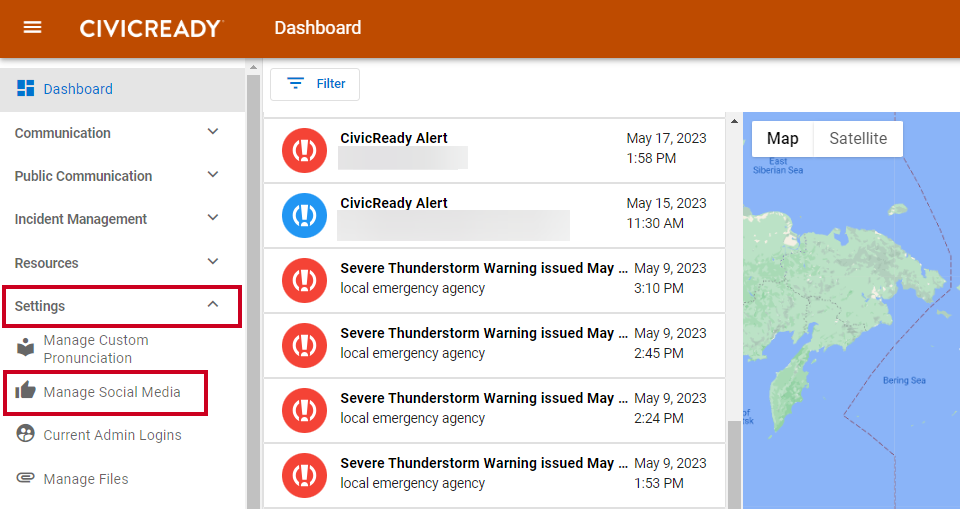Click the alert list scrollbar thumb
This screenshot has height=509, width=960.
click(x=734, y=465)
